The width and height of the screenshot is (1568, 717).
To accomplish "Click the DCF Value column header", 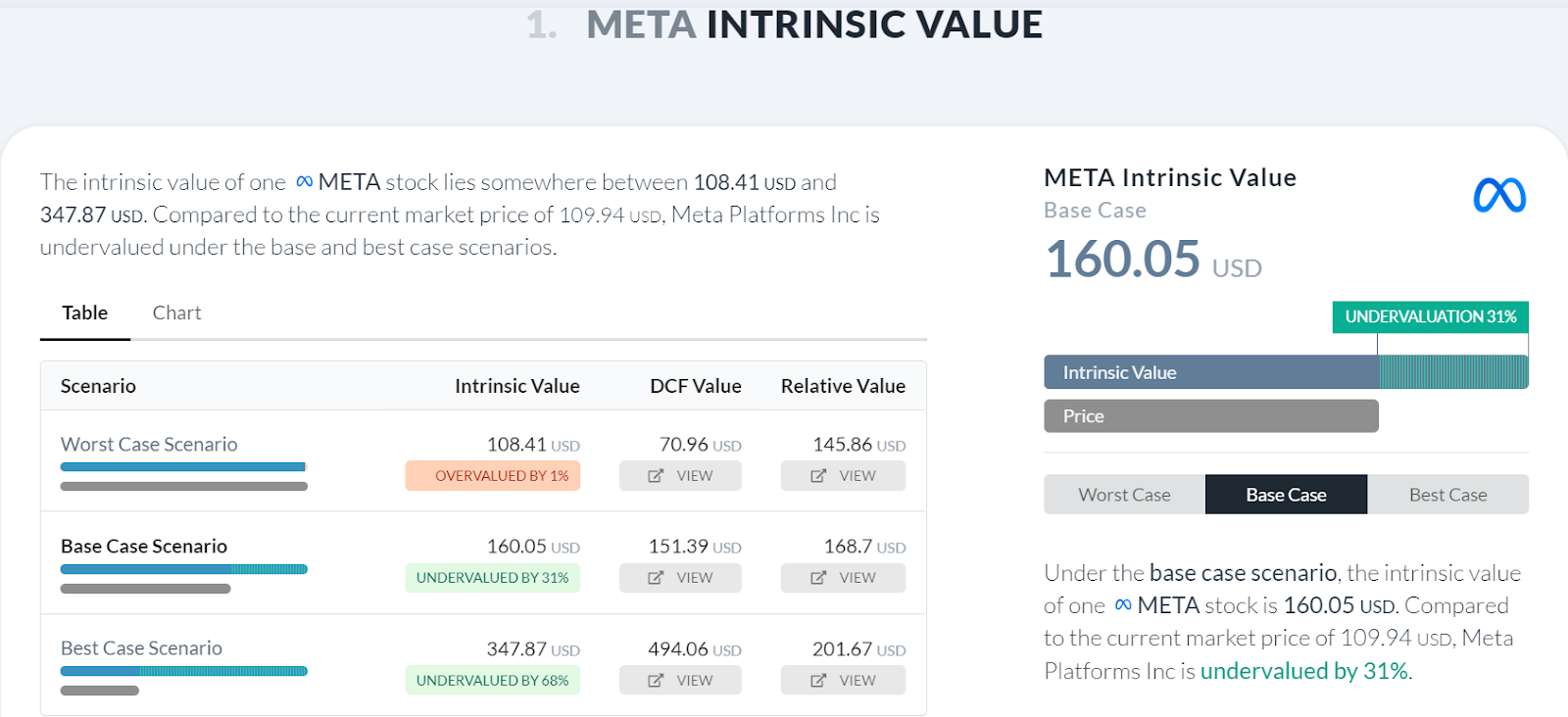I will point(696,386).
